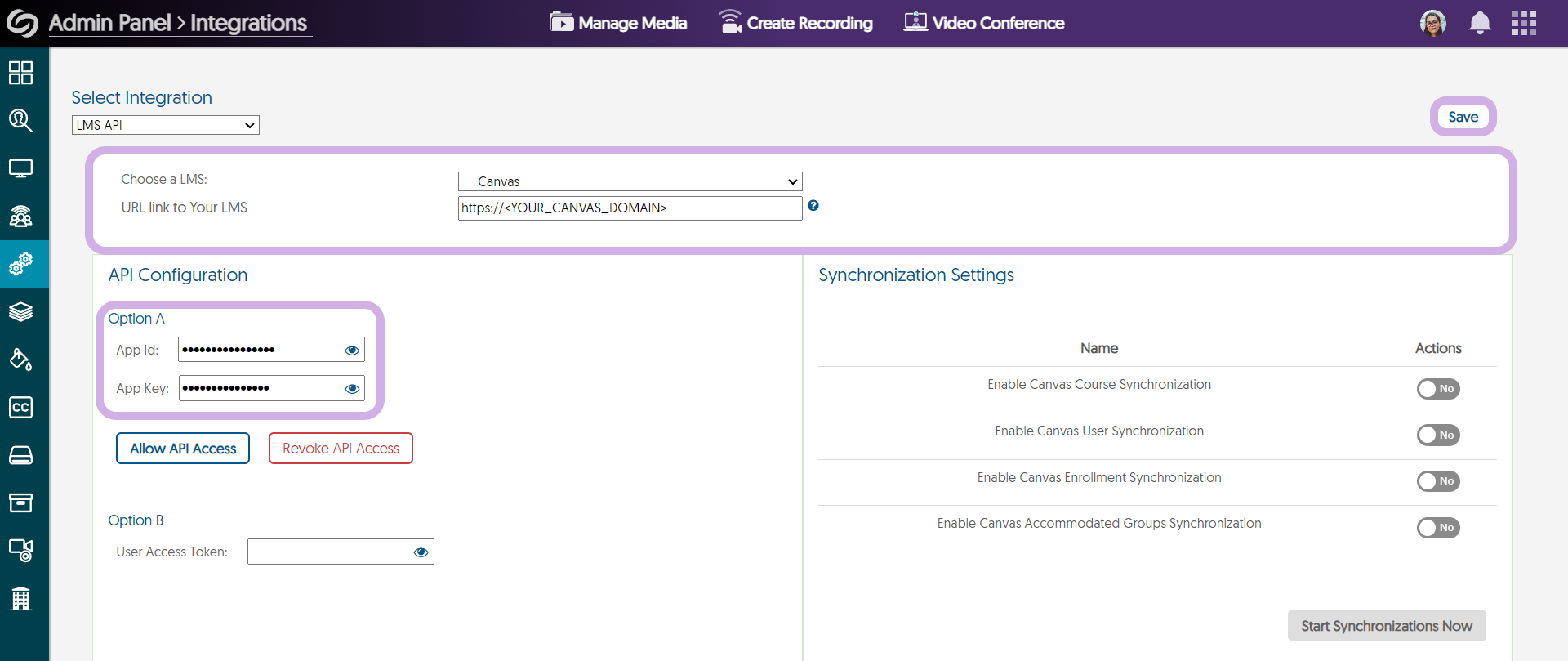Focus the User Access Token field
The image size is (1568, 661).
pos(341,552)
